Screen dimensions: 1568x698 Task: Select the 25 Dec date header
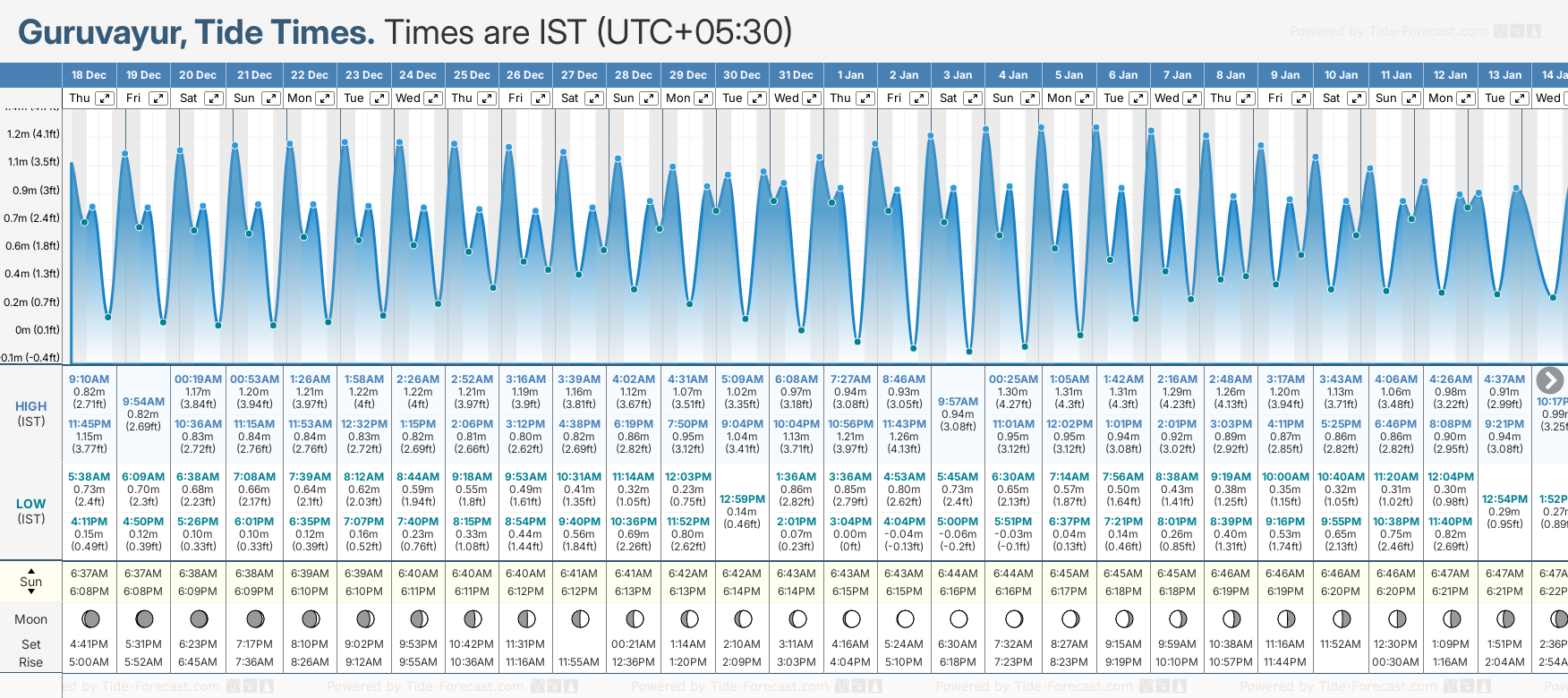(472, 75)
